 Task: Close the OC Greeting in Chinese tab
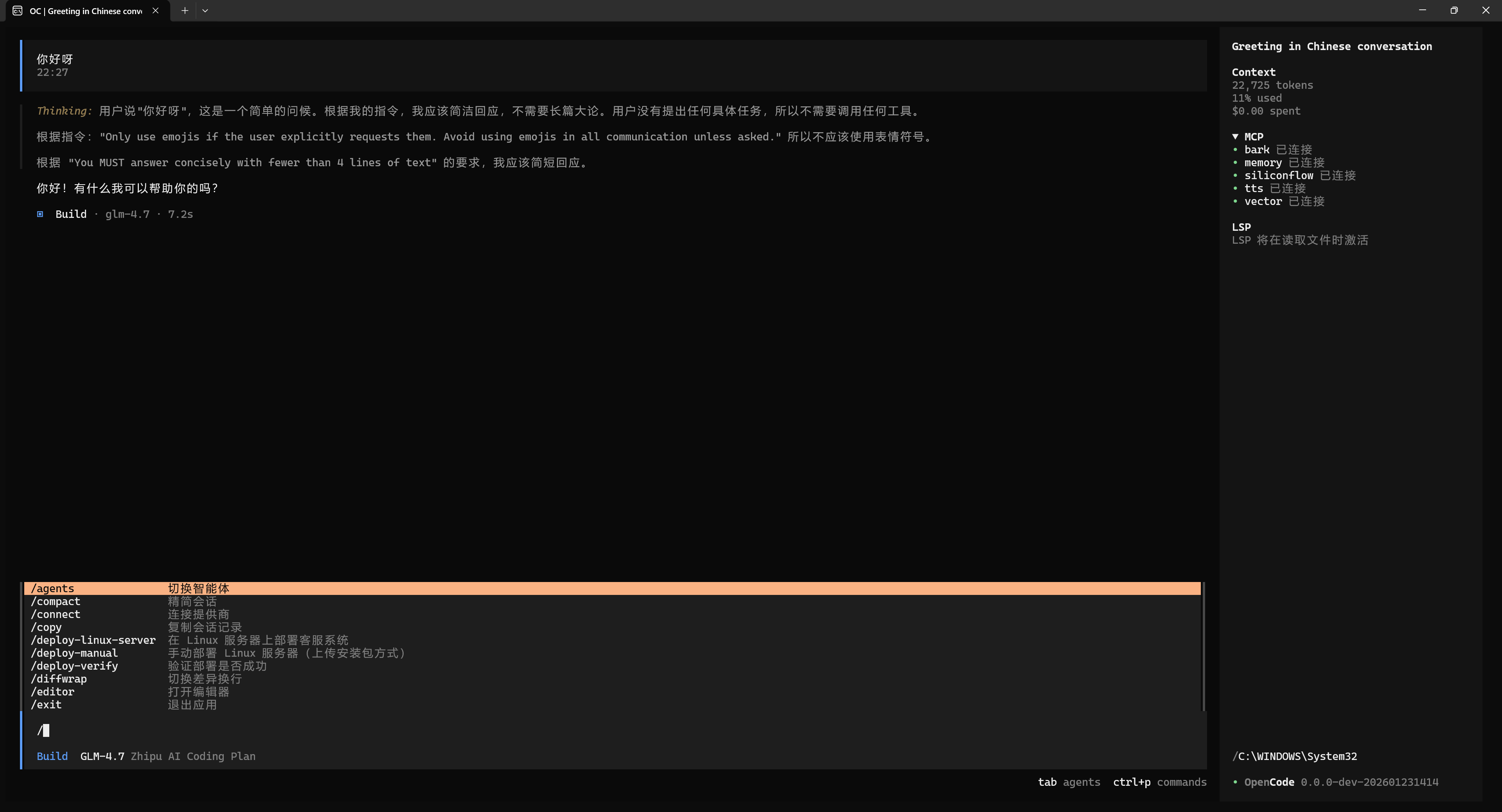pos(155,11)
